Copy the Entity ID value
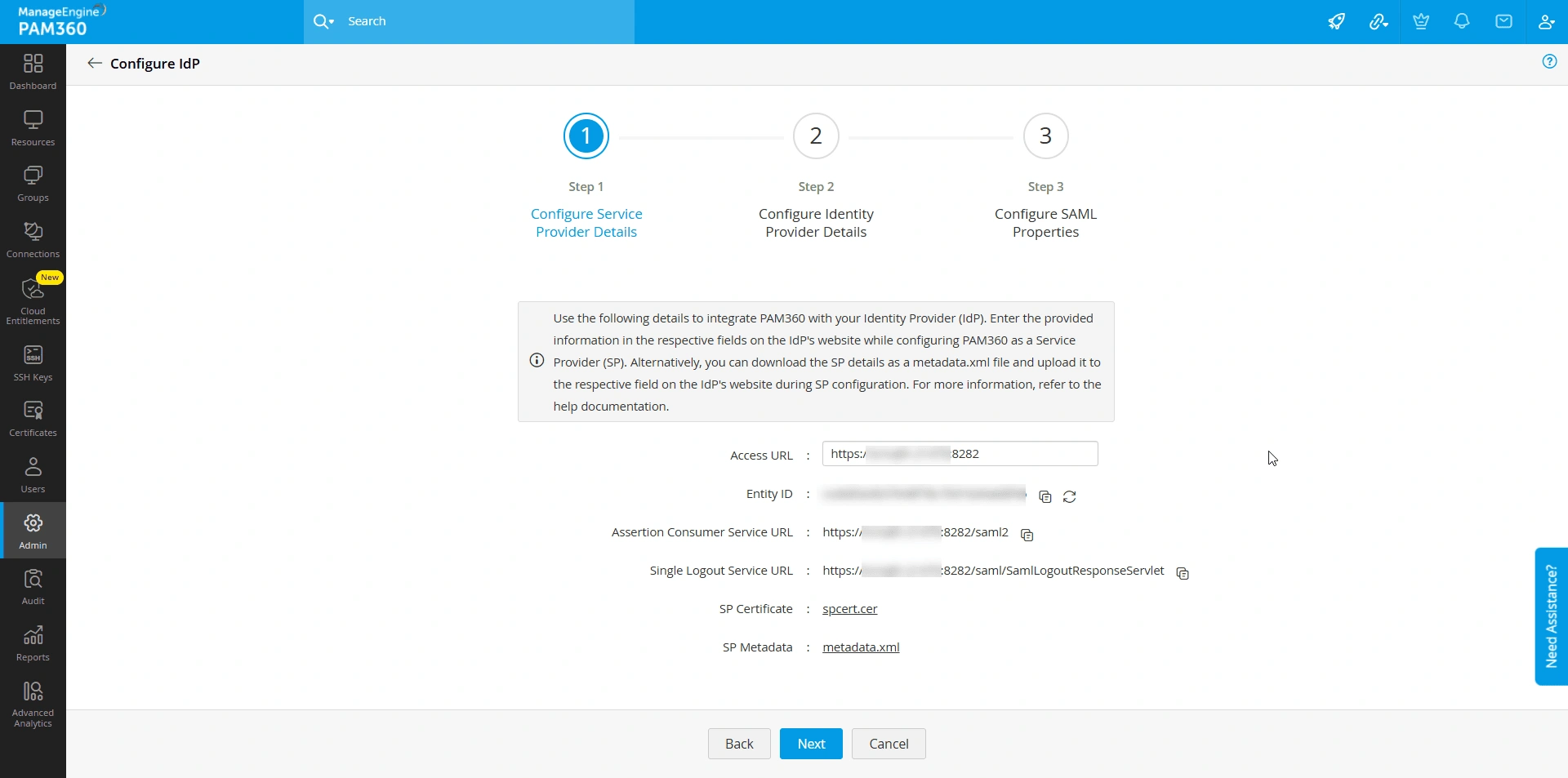 (1045, 496)
